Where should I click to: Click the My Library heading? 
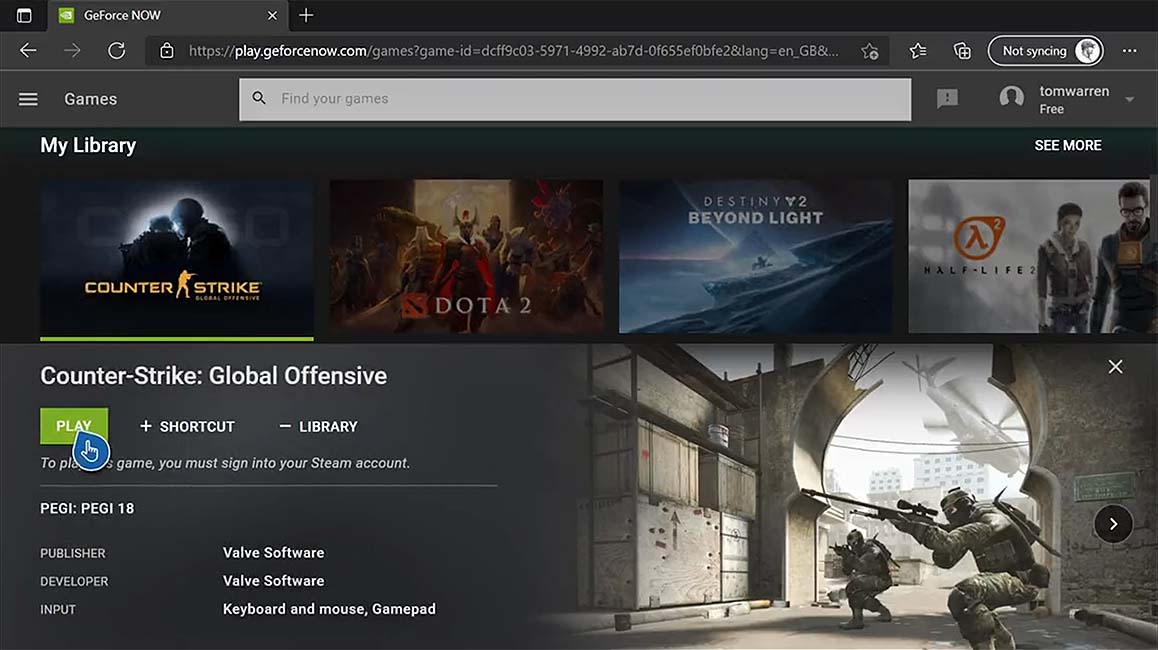click(x=88, y=146)
